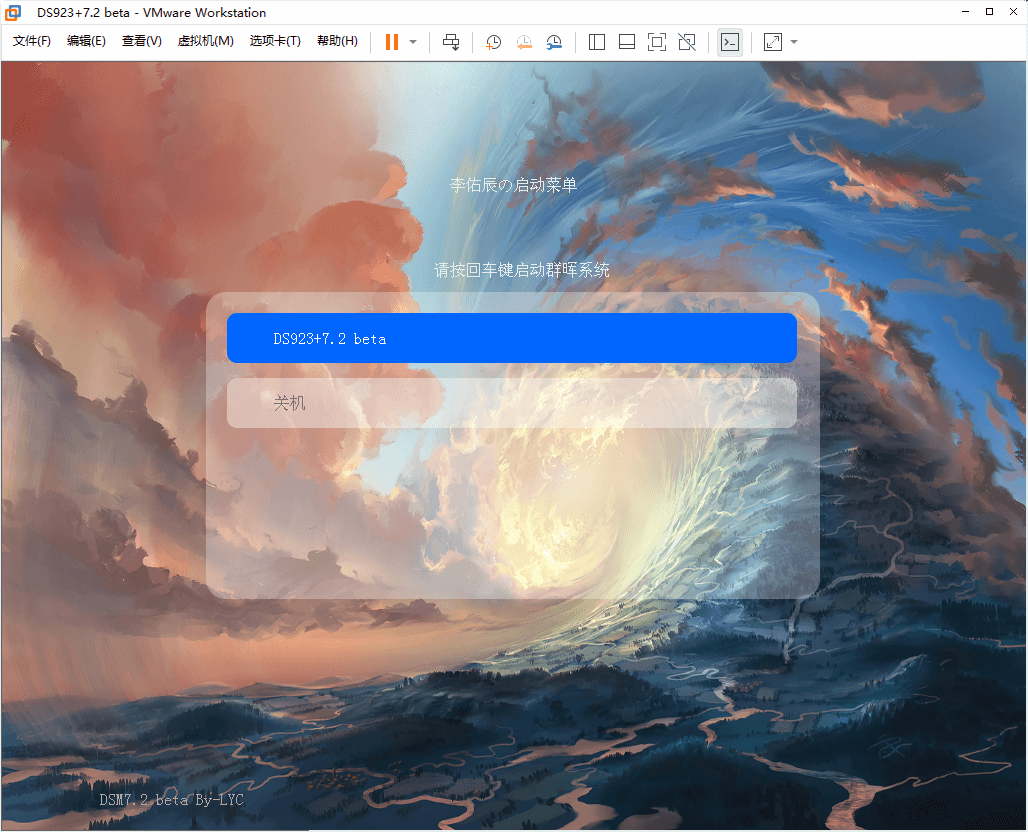Screen dimensions: 1028x832
Task: Revert to the previous snapshot
Action: [x=524, y=42]
